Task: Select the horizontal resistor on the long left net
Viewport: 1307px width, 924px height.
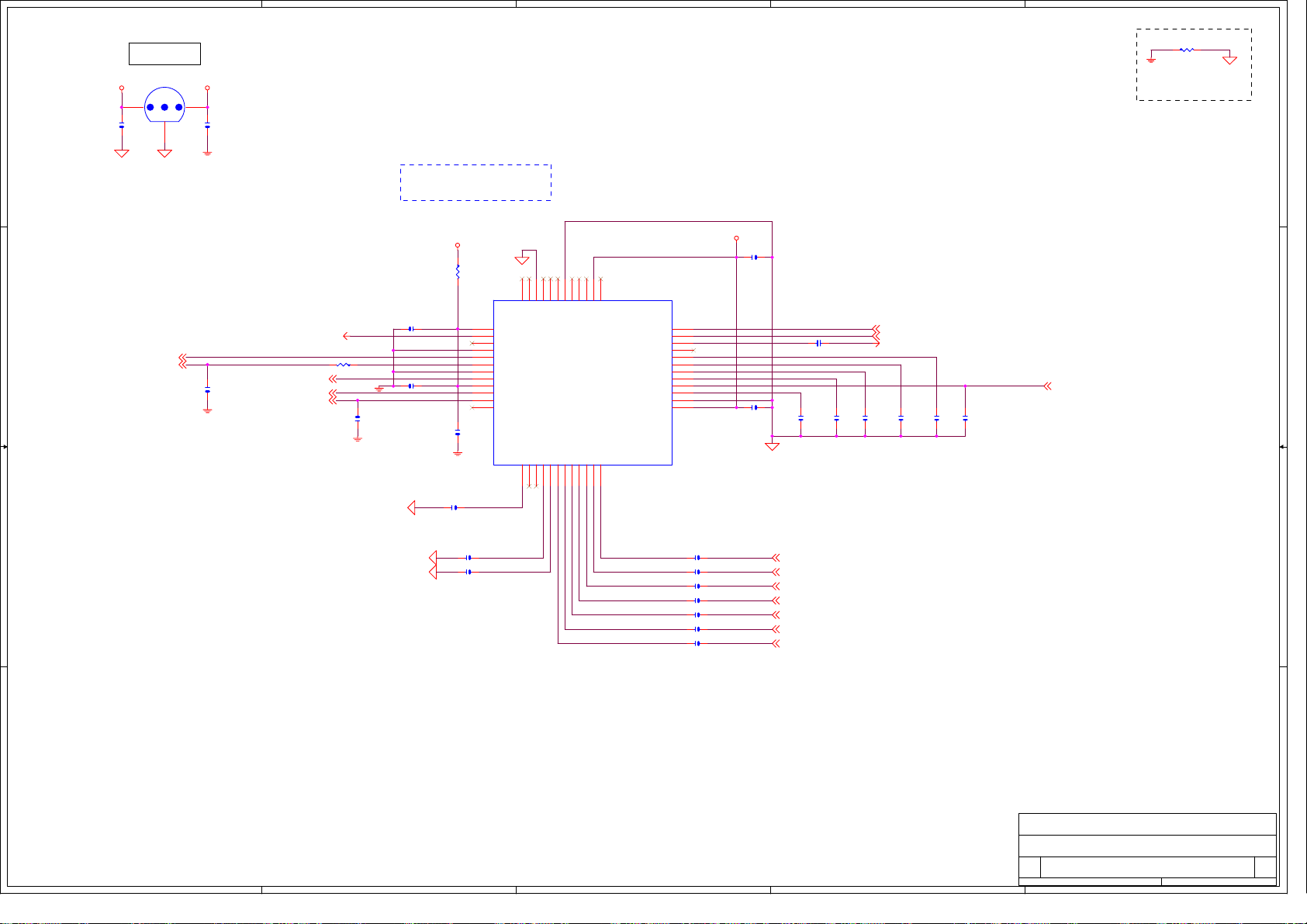Action: coord(344,365)
